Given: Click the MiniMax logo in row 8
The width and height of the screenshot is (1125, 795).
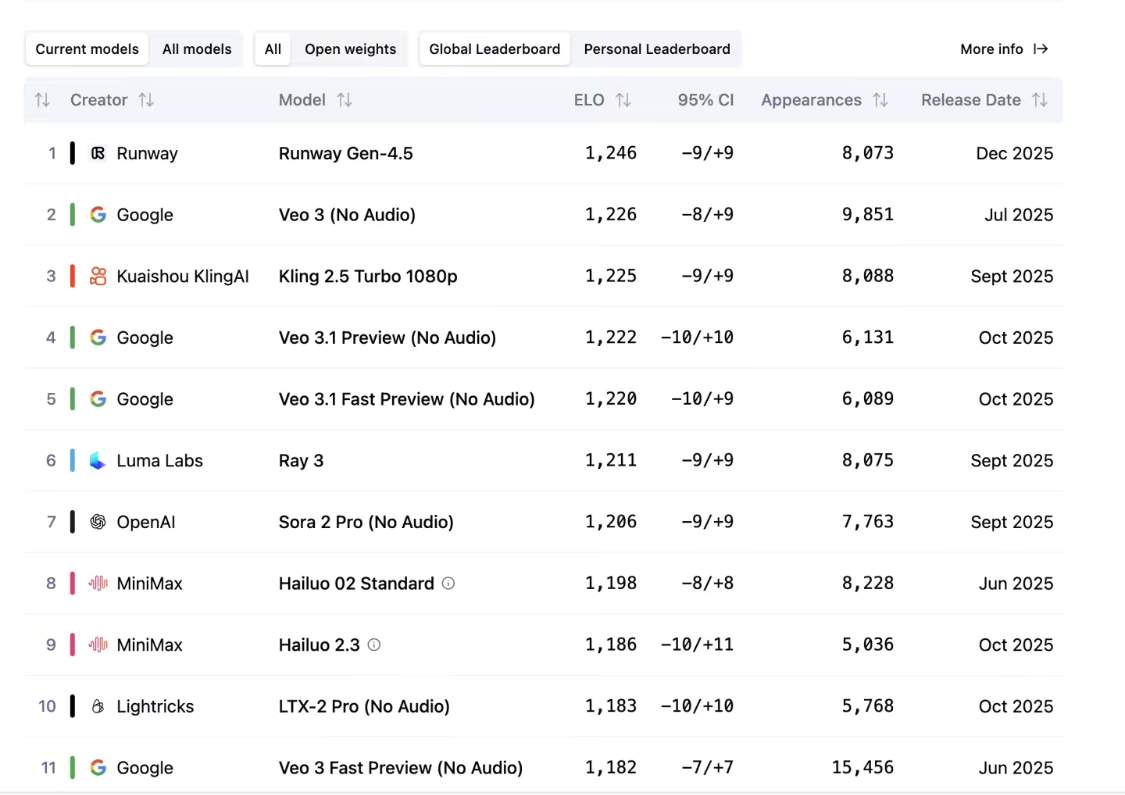Looking at the screenshot, I should 98,584.
